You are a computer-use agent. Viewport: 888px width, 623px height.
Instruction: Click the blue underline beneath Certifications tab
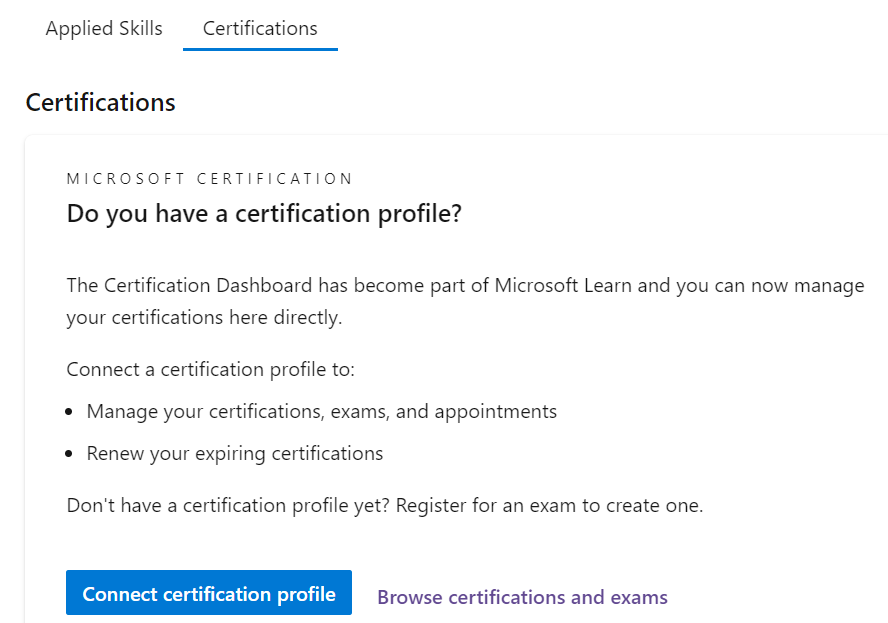[259, 47]
